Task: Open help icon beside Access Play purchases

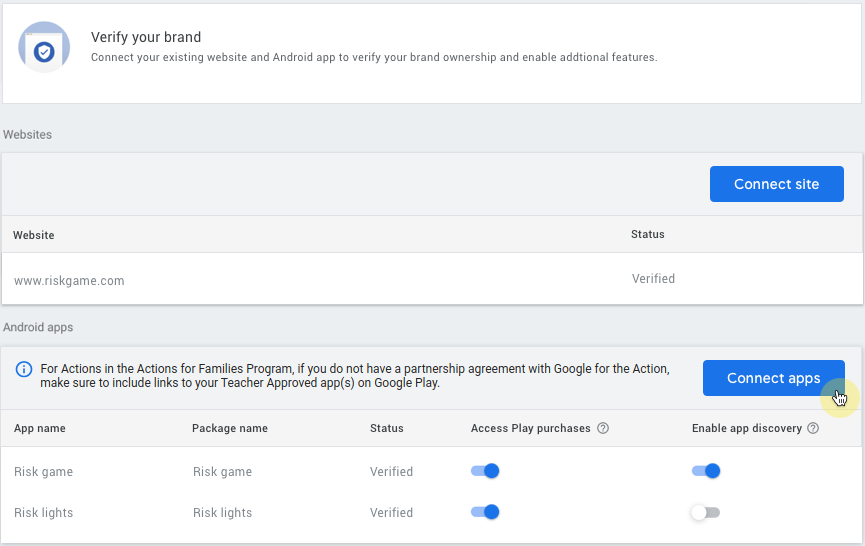Action: tap(603, 428)
